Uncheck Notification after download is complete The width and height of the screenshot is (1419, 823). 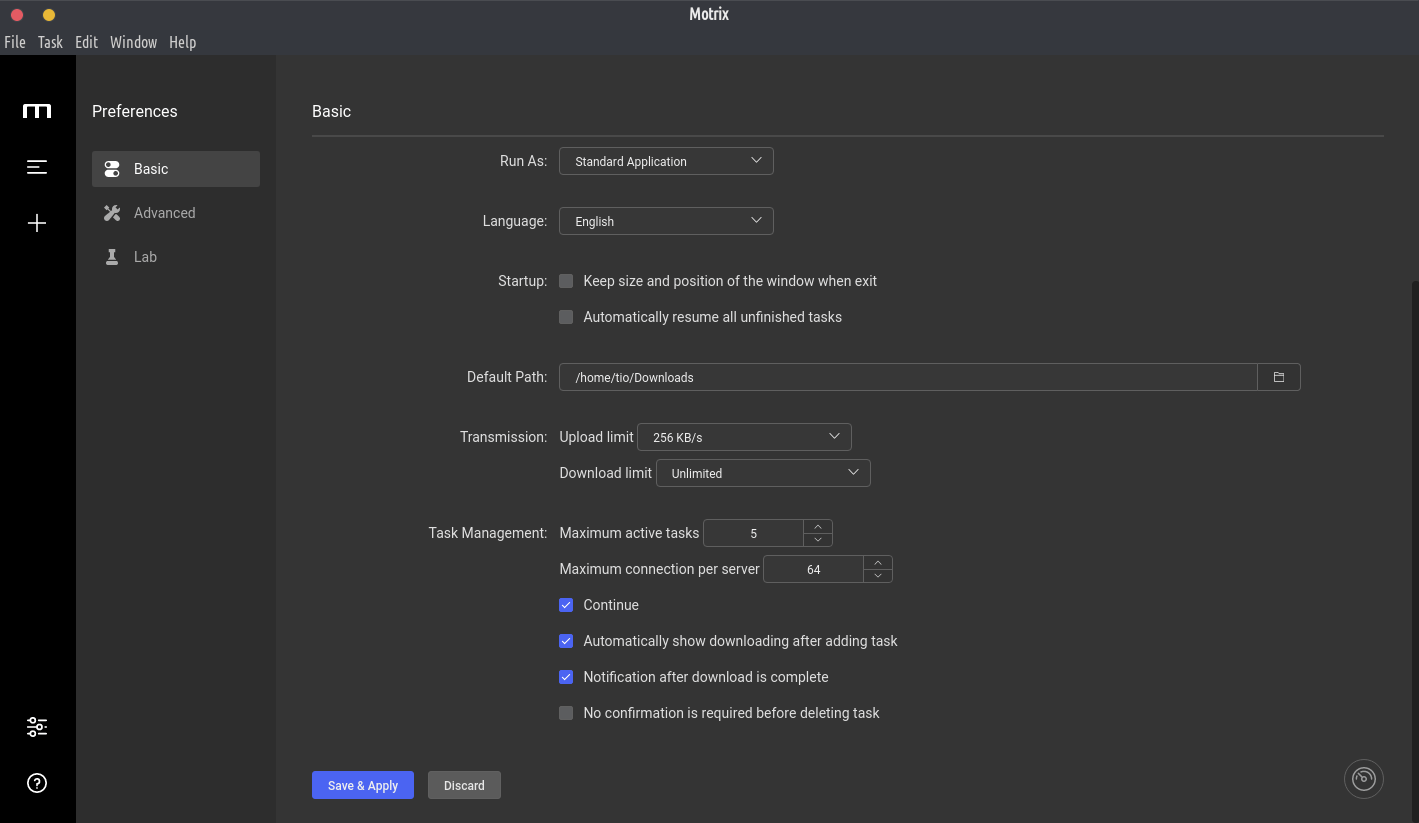(x=566, y=677)
